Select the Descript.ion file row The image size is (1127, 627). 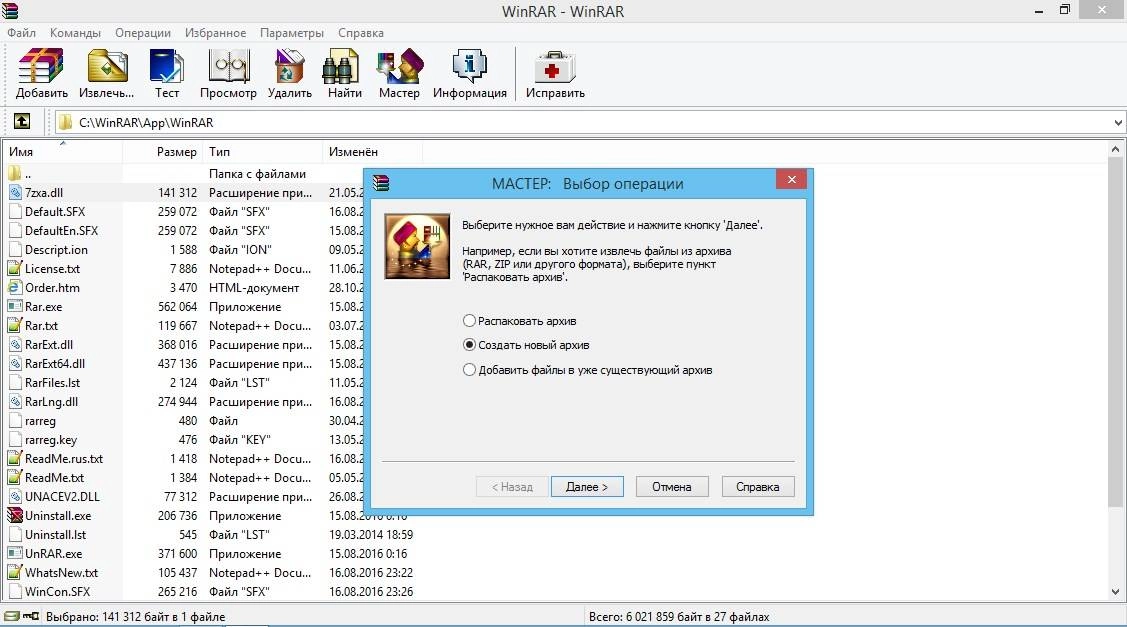click(185, 250)
